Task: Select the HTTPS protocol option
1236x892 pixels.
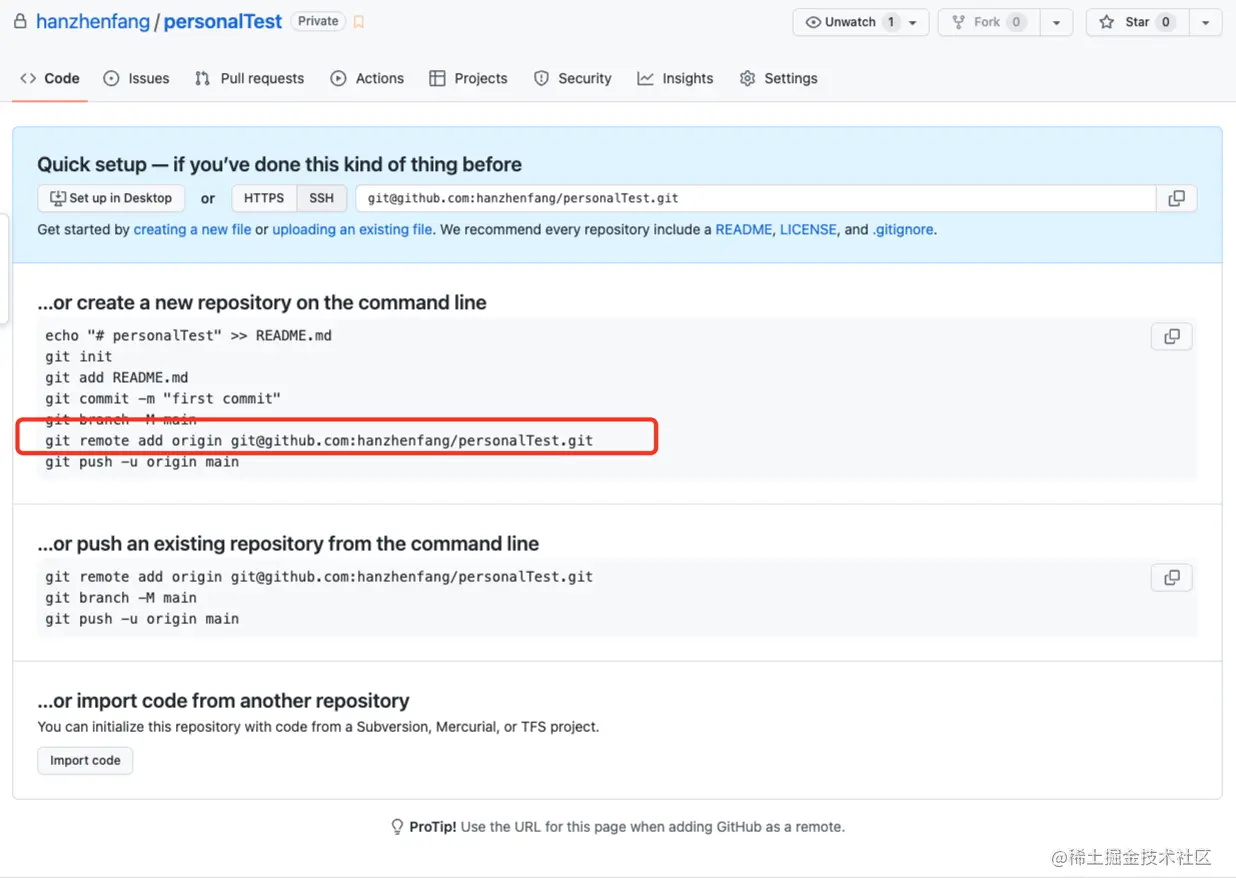Action: [264, 198]
